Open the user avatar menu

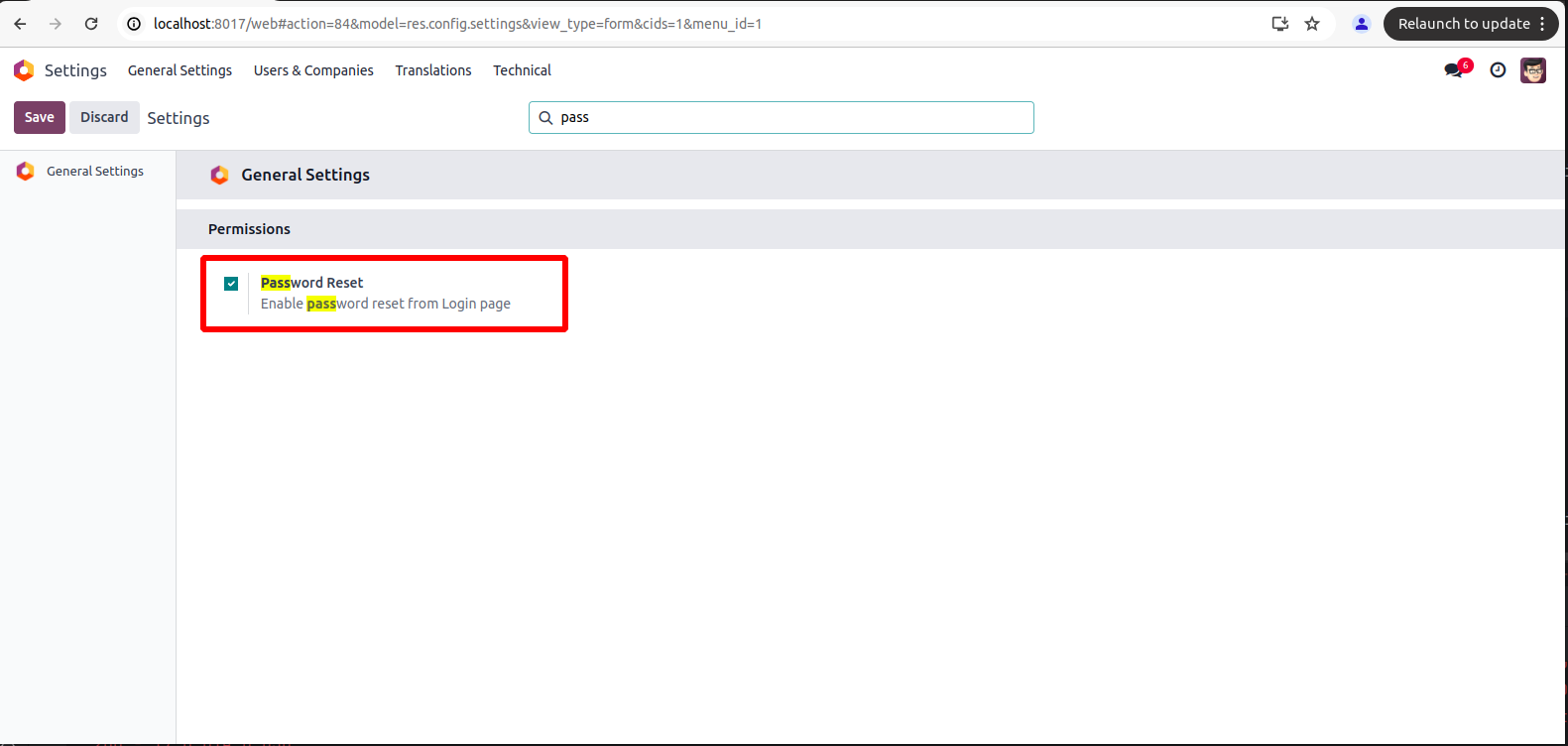pyautogui.click(x=1533, y=70)
